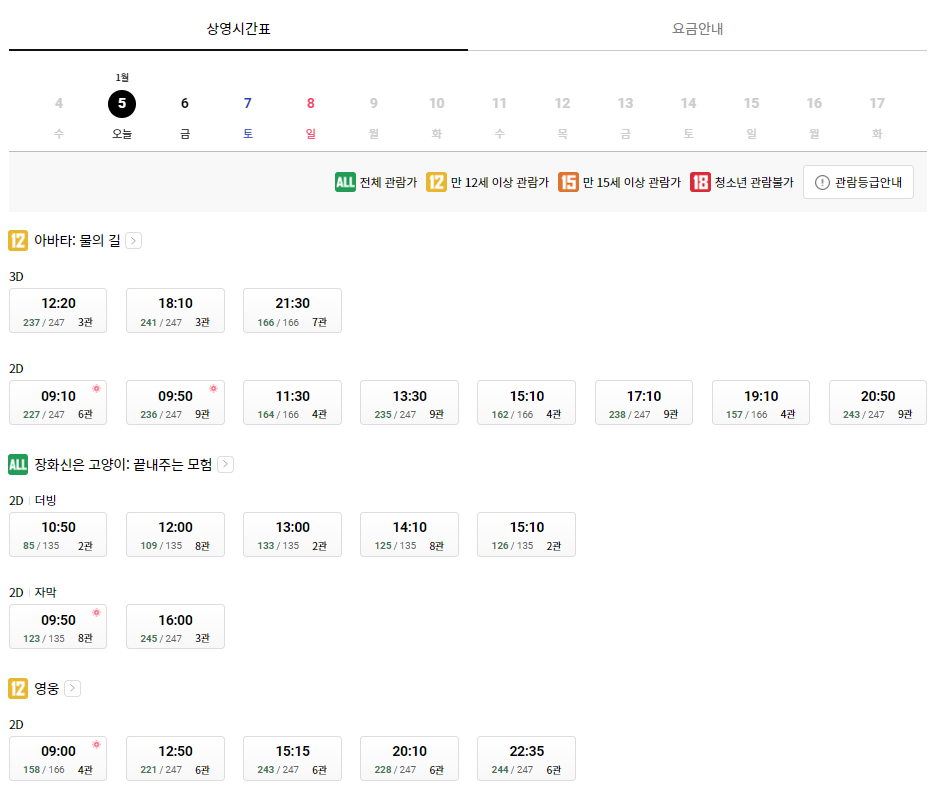The image size is (939, 791).
Task: Select January 6 Friday in the date picker
Action: pyautogui.click(x=184, y=103)
